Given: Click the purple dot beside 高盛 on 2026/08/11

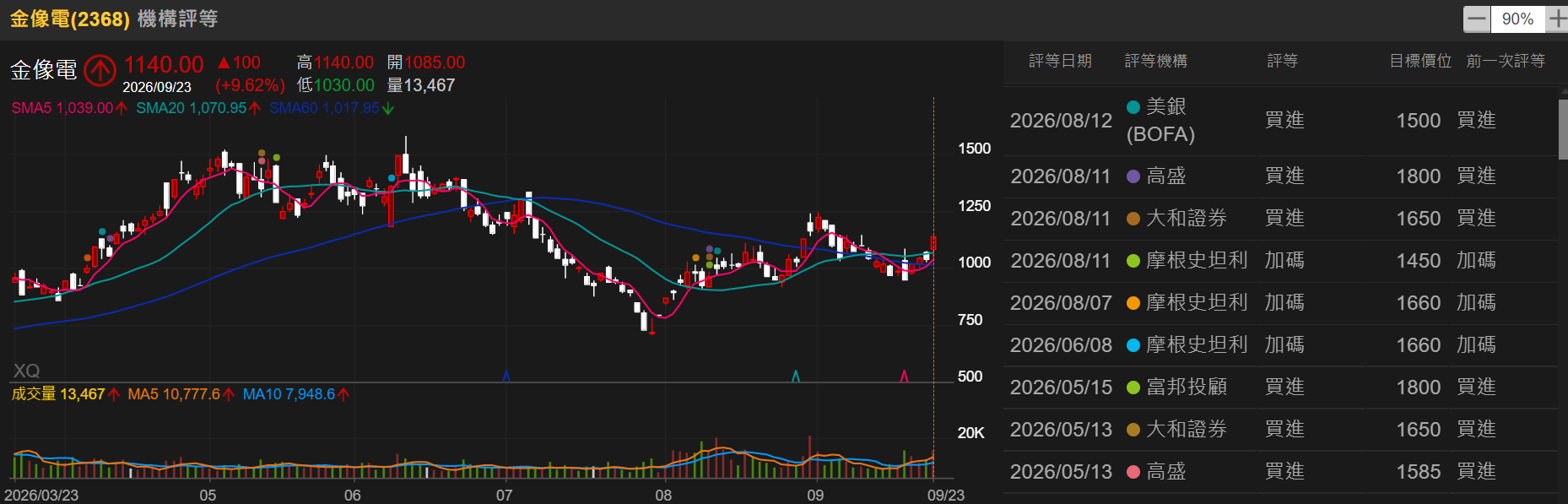Looking at the screenshot, I should pos(1133,176).
